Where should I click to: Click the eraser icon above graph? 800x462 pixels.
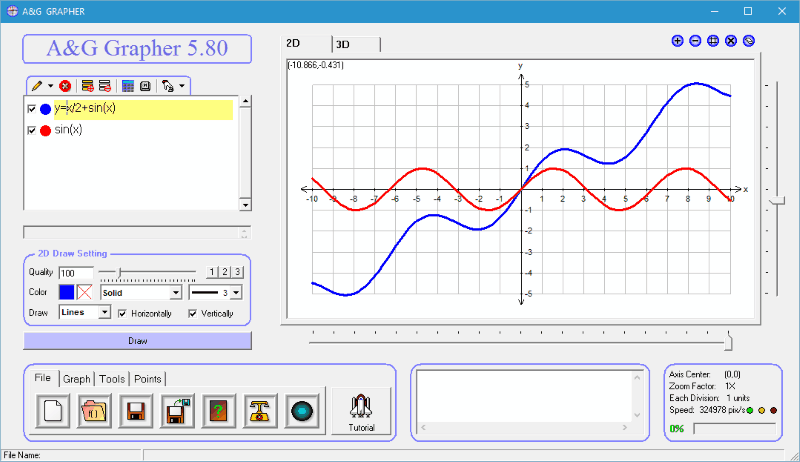pos(748,41)
